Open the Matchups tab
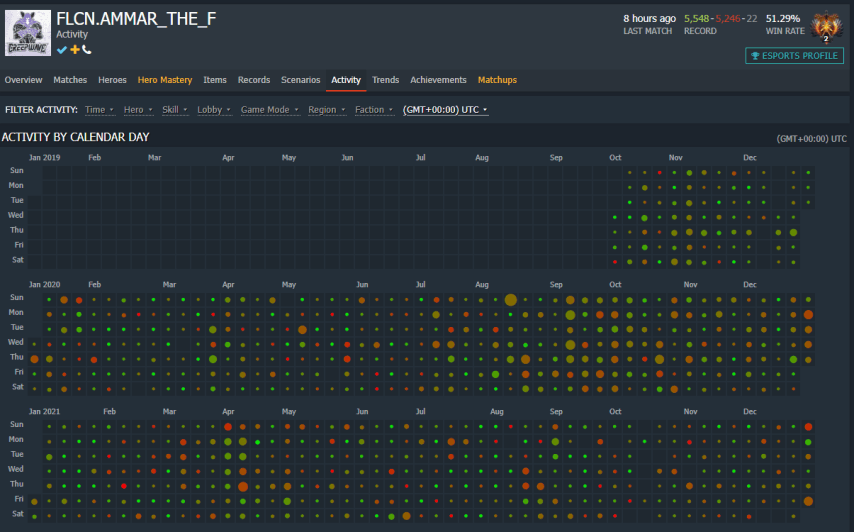Image resolution: width=854 pixels, height=532 pixels. (497, 80)
